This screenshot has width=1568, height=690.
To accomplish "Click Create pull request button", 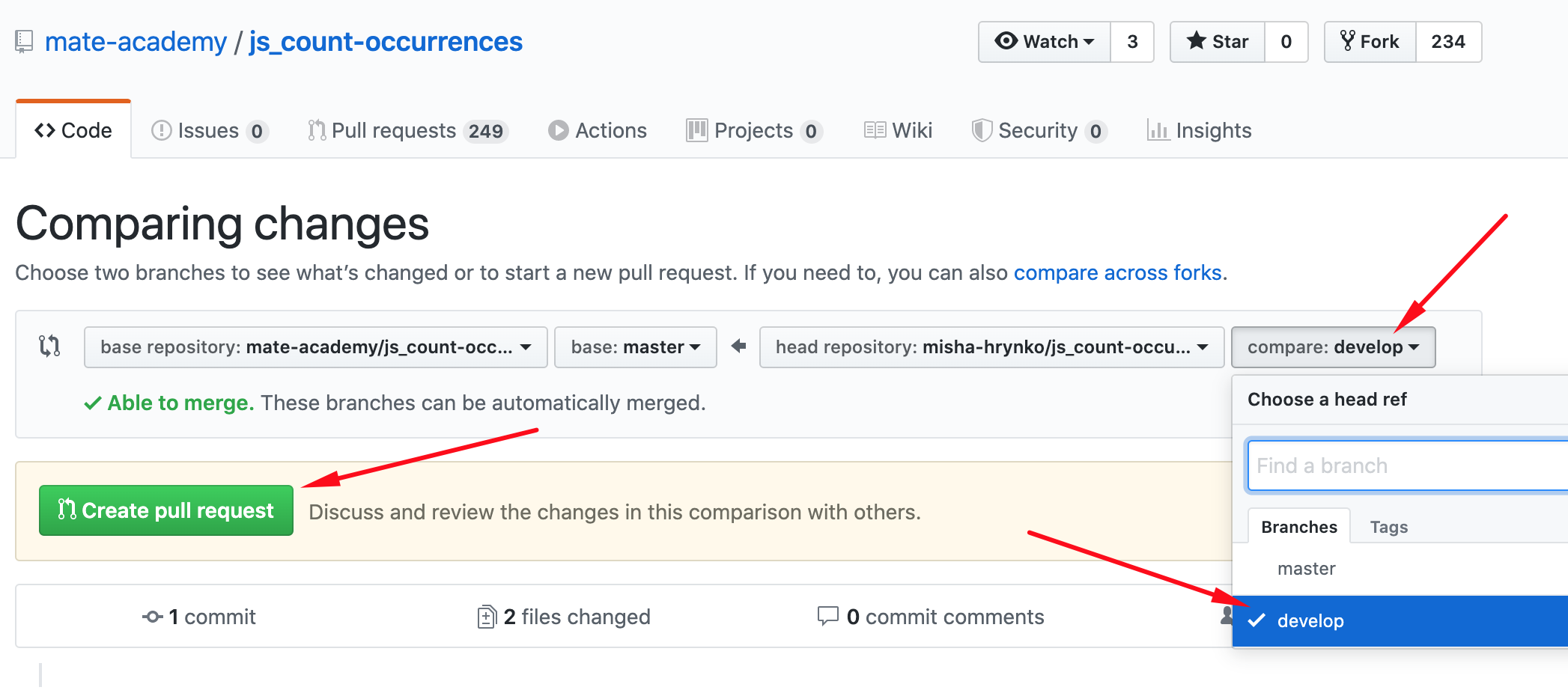I will coord(166,510).
